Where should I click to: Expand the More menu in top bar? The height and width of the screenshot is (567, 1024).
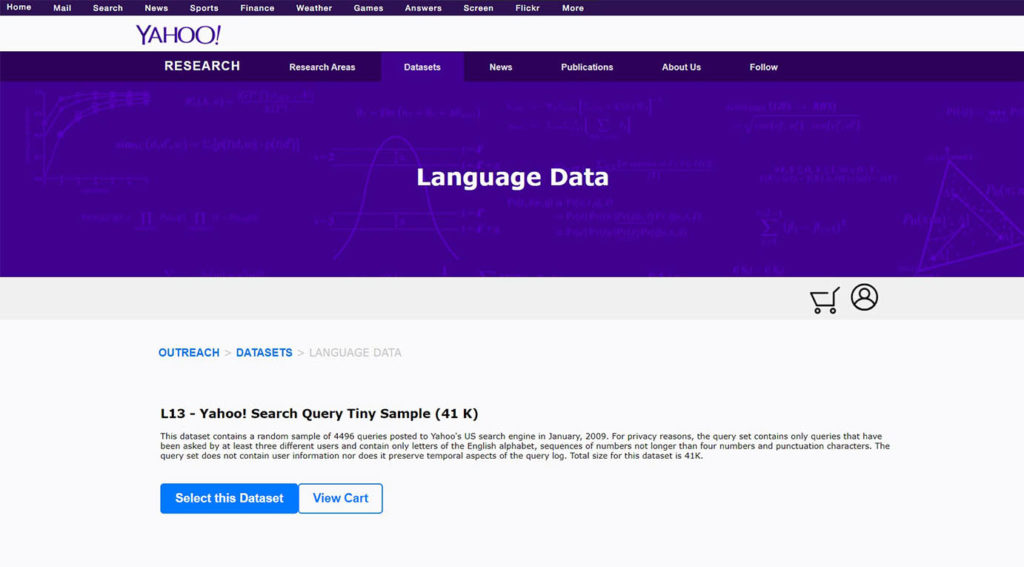(x=573, y=8)
